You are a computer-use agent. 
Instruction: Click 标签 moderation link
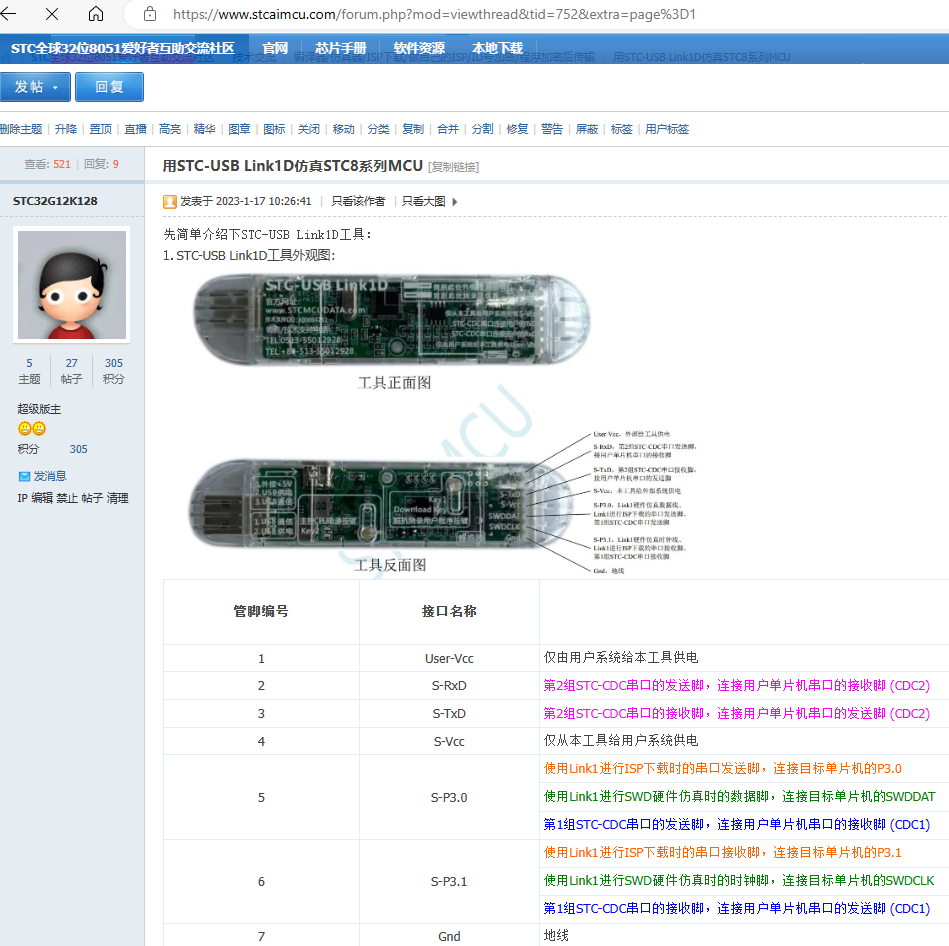pyautogui.click(x=622, y=129)
